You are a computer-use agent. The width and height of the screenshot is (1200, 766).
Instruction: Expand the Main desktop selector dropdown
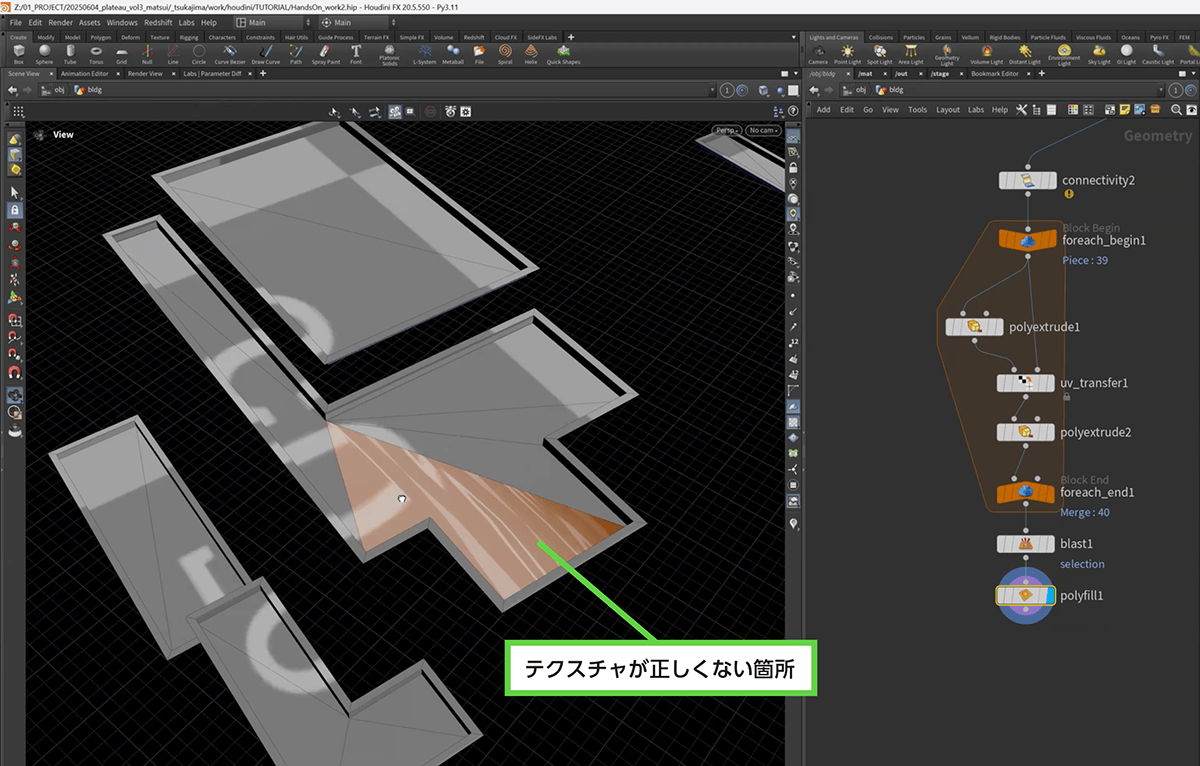click(272, 22)
